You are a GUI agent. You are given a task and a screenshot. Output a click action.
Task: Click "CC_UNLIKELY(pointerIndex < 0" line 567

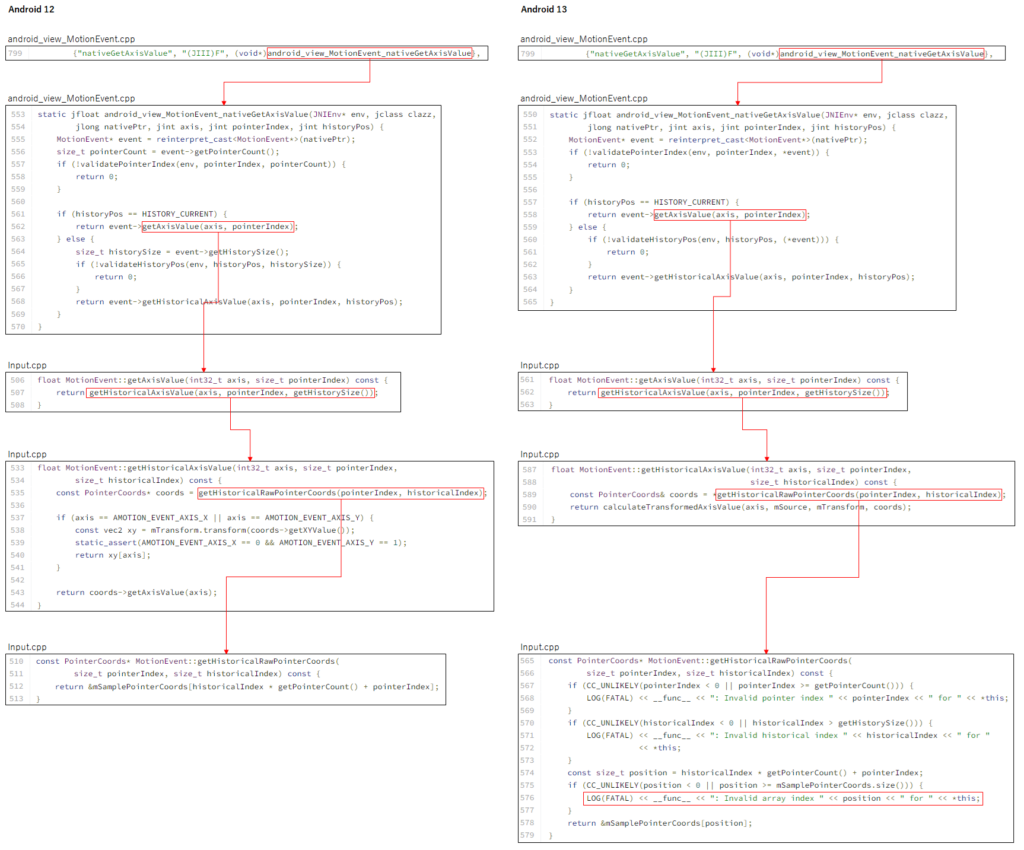coord(741,685)
